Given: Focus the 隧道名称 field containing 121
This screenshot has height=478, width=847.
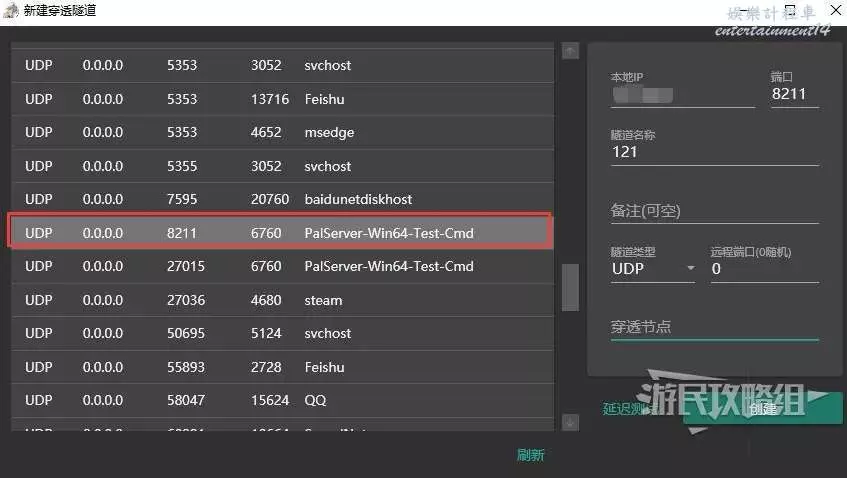Looking at the screenshot, I should click(713, 153).
